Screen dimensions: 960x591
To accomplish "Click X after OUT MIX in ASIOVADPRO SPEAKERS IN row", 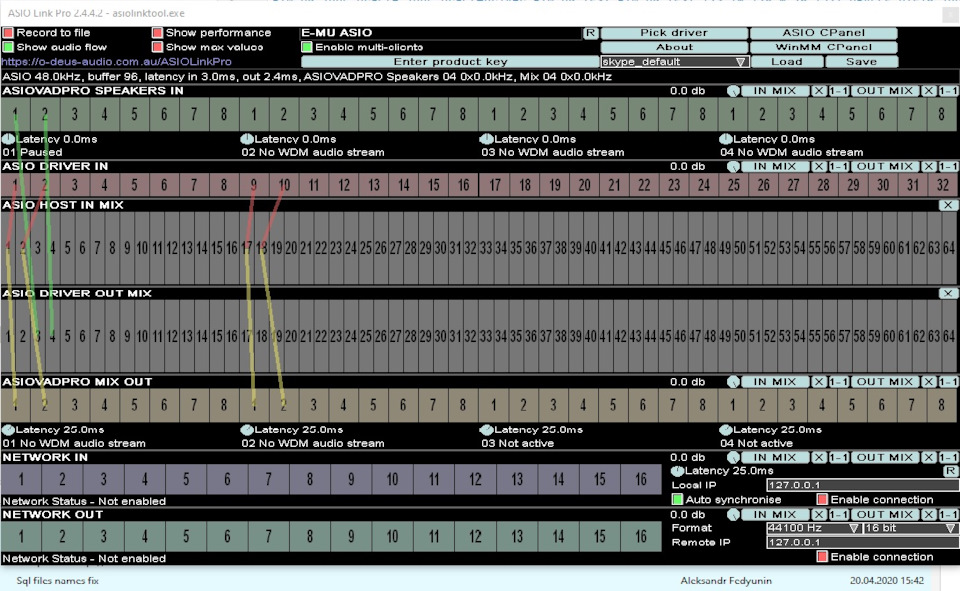I will click(929, 91).
